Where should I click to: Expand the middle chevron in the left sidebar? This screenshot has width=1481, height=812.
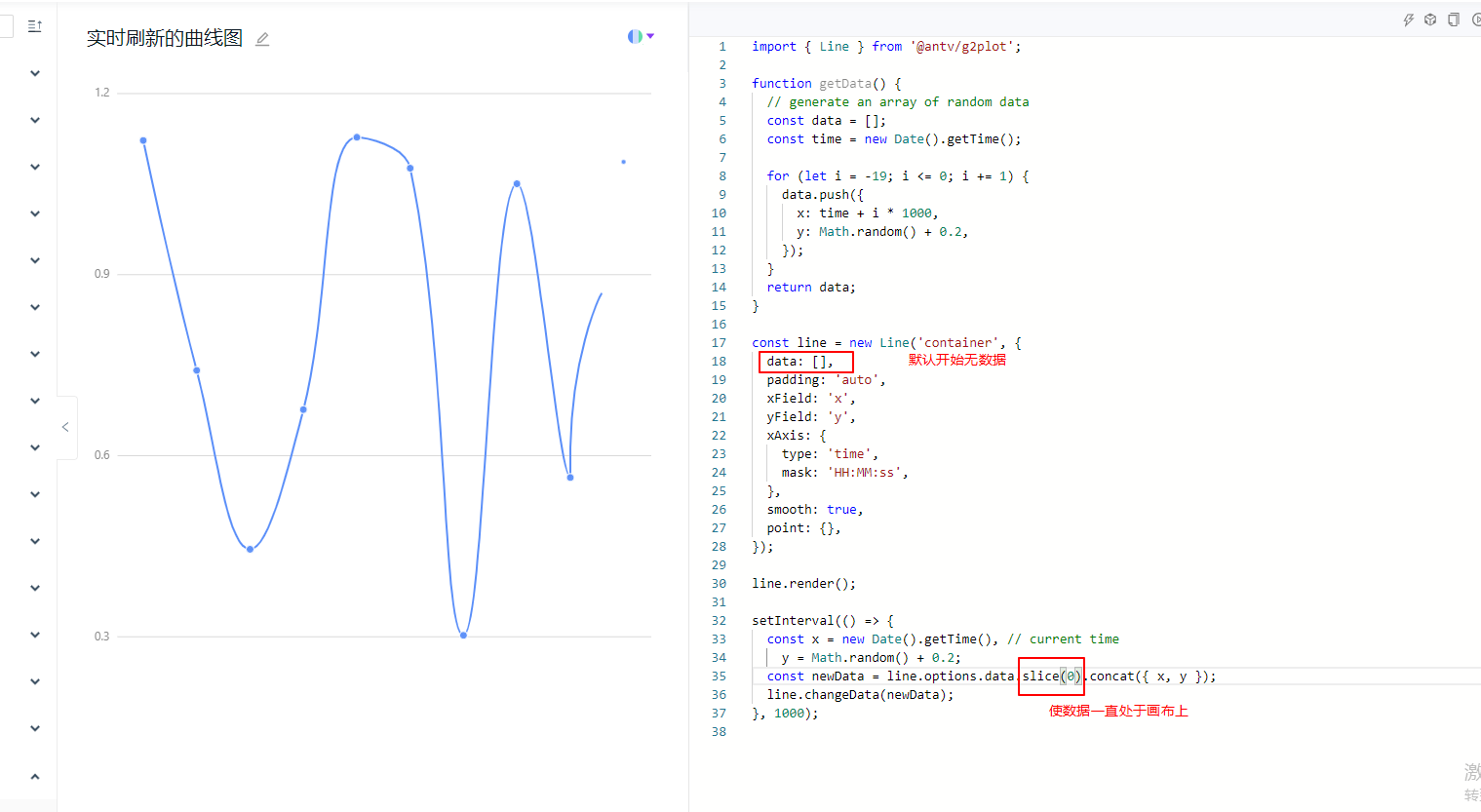34,400
